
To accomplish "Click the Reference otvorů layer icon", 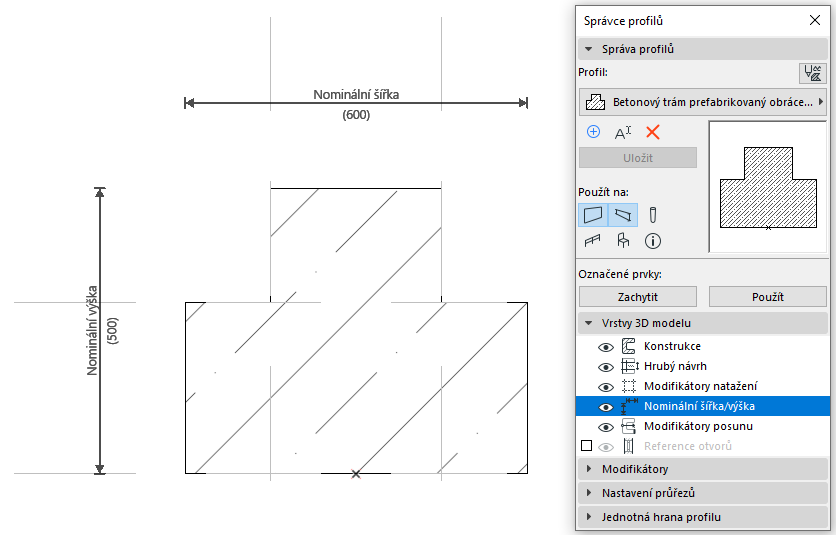I will pyautogui.click(x=629, y=446).
